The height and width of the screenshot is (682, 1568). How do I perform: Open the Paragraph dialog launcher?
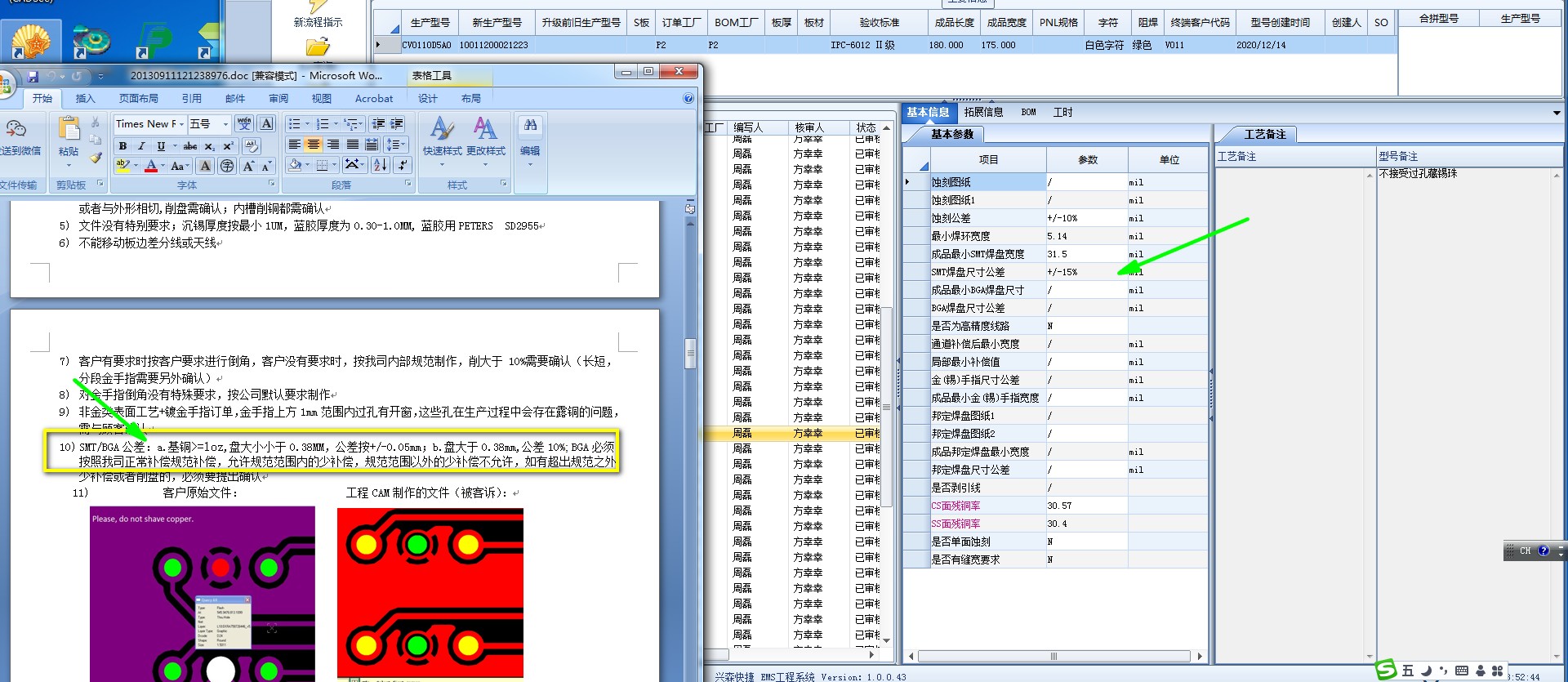click(x=408, y=184)
